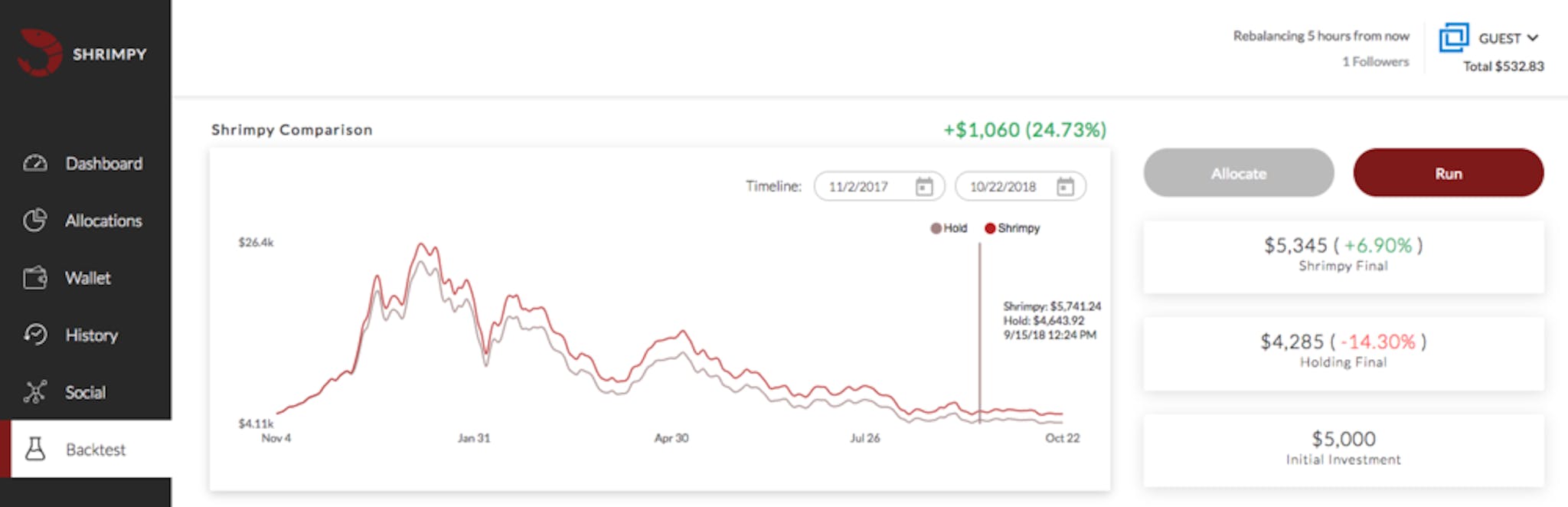Click the Jan 31 axis label
Viewport: 1568px width, 507px height.
click(x=474, y=438)
